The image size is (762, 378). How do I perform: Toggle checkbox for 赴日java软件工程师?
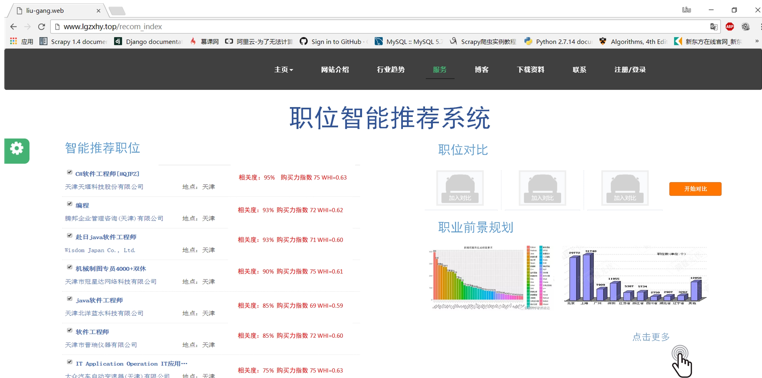(x=69, y=236)
